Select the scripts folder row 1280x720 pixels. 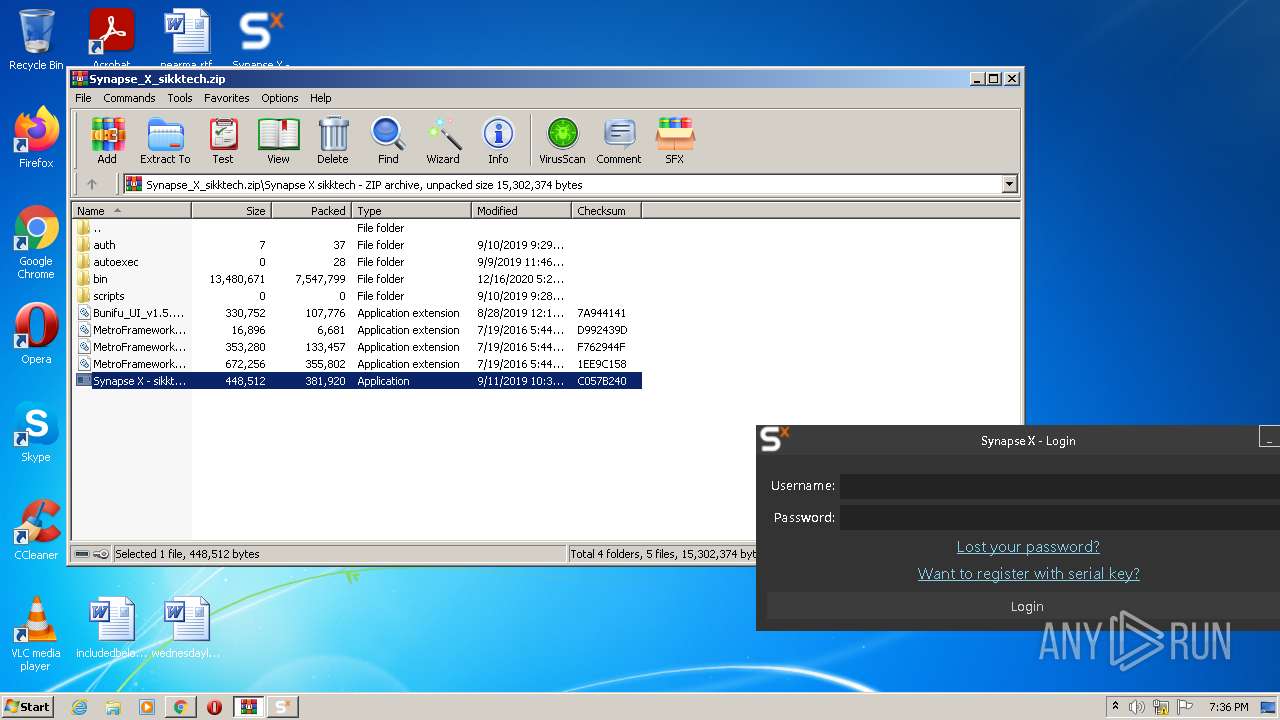click(357, 296)
